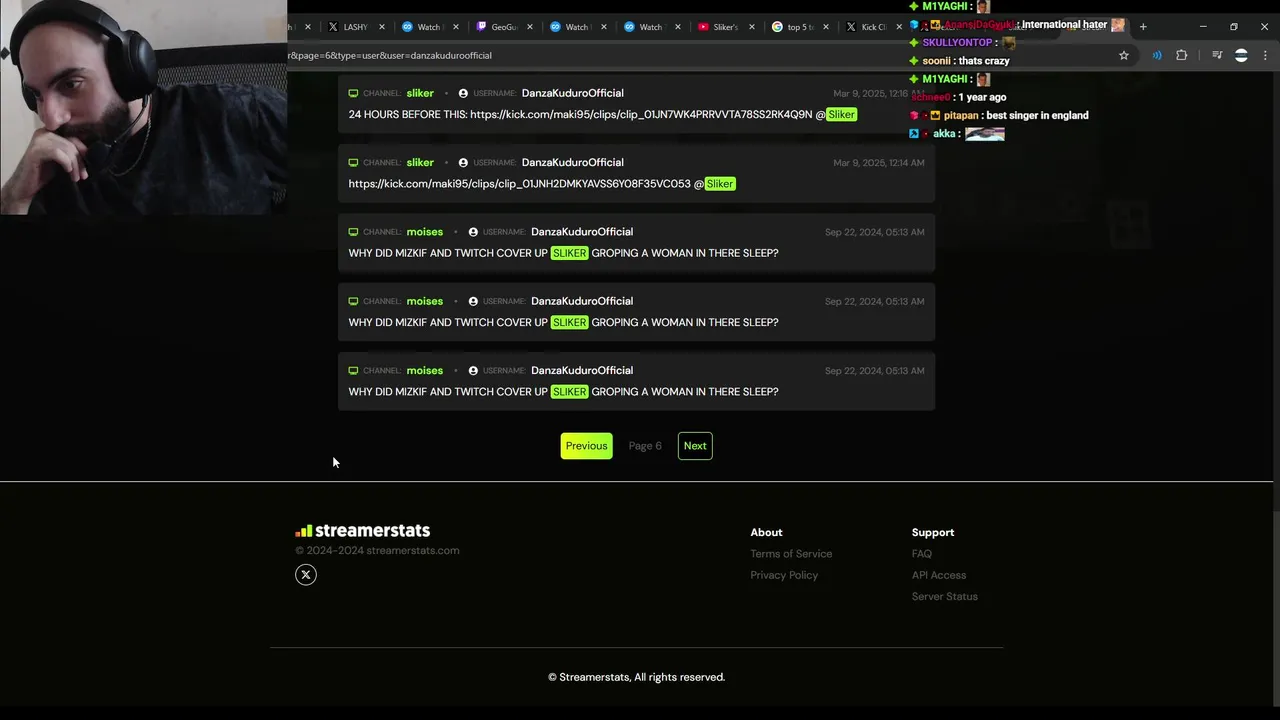Click DanzaKuduroOfficial username on 12:14 AM message
This screenshot has width=1280, height=720.
(573, 162)
